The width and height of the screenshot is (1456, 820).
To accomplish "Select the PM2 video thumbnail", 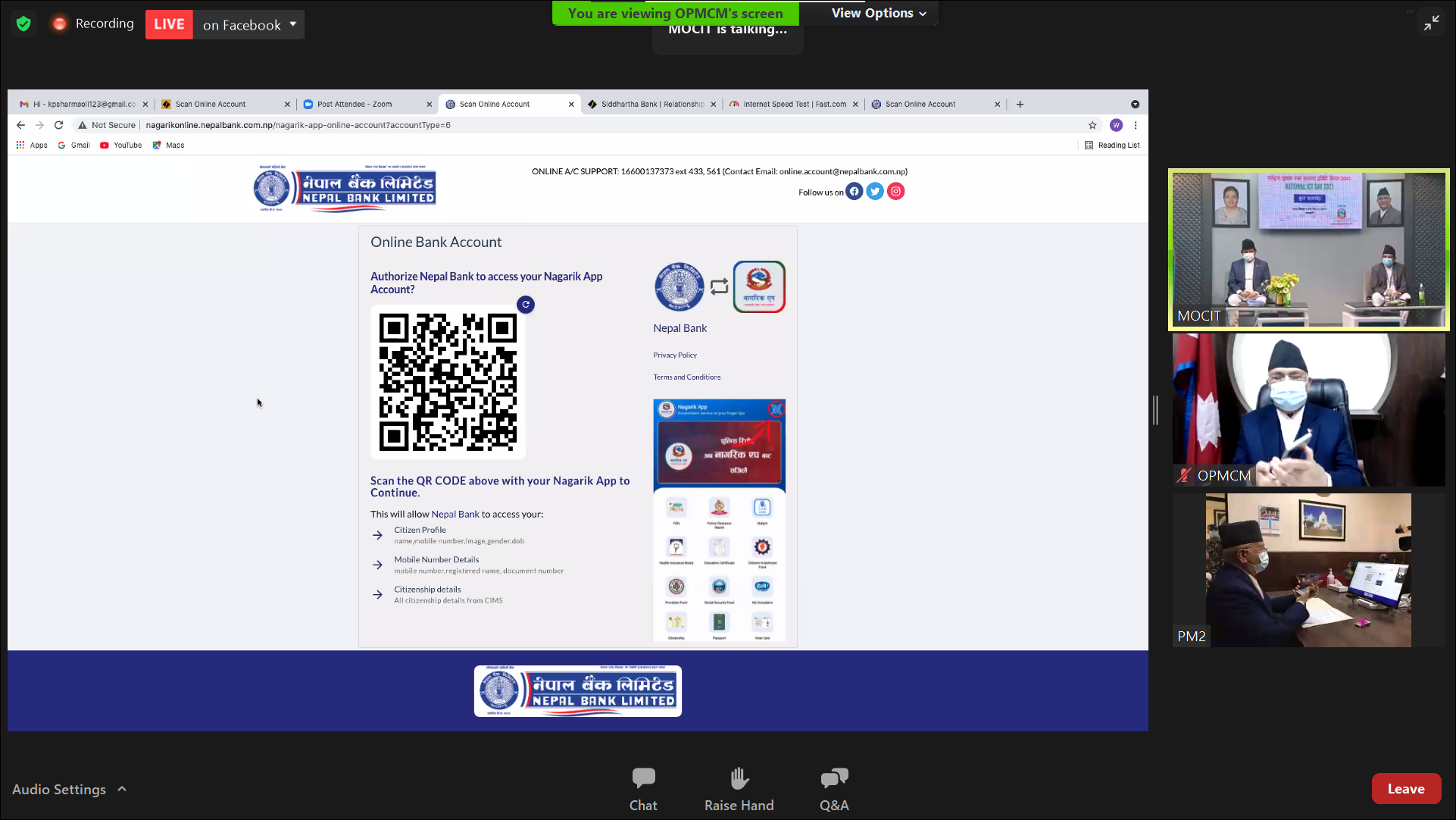I will point(1308,570).
